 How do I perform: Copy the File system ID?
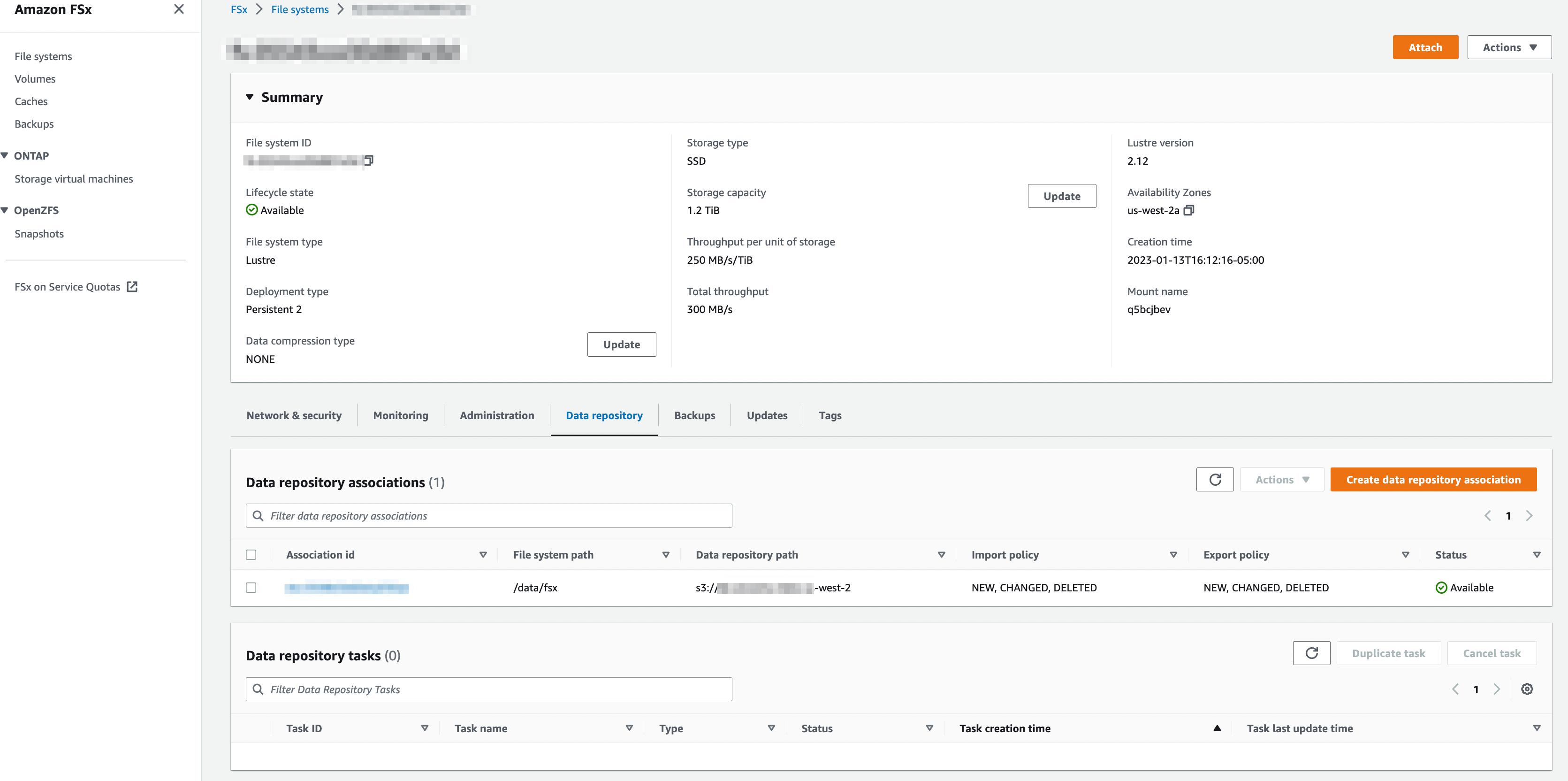click(x=369, y=161)
